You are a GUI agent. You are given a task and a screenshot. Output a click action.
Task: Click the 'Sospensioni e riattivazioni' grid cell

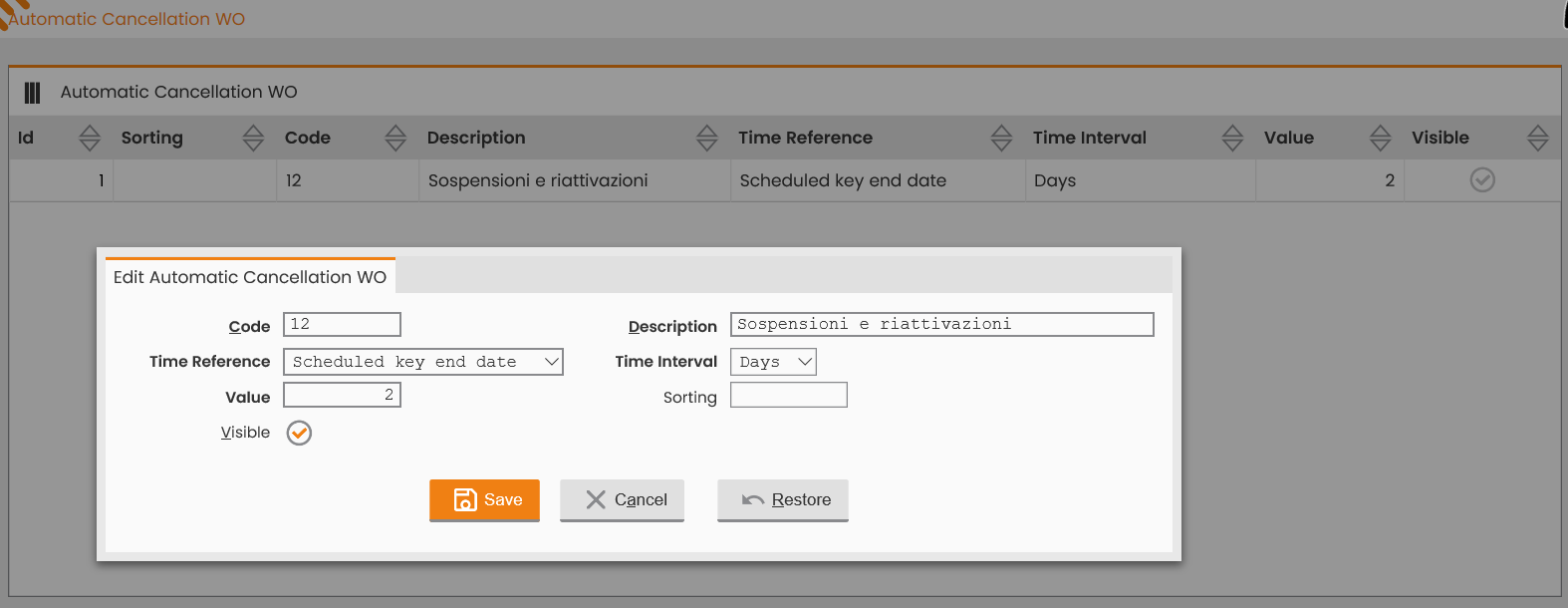pyautogui.click(x=575, y=180)
